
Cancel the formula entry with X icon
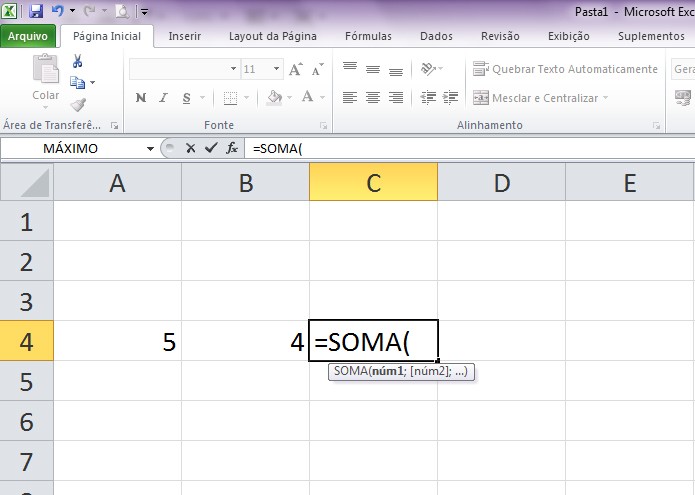coord(191,148)
